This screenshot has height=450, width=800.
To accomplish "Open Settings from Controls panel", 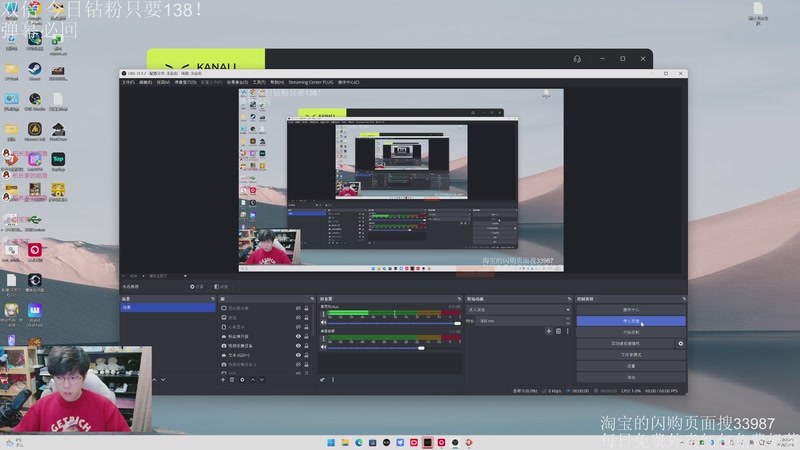I will pyautogui.click(x=631, y=366).
